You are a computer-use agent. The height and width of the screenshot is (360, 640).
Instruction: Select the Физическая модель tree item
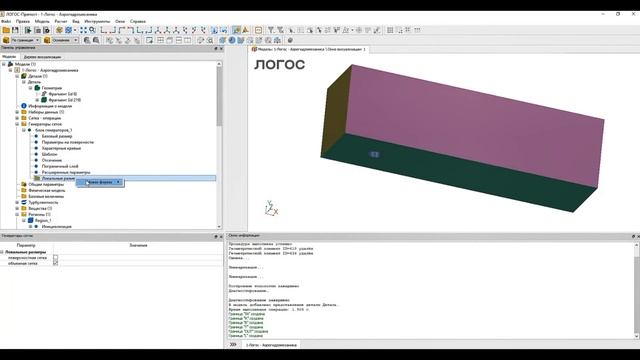47,190
